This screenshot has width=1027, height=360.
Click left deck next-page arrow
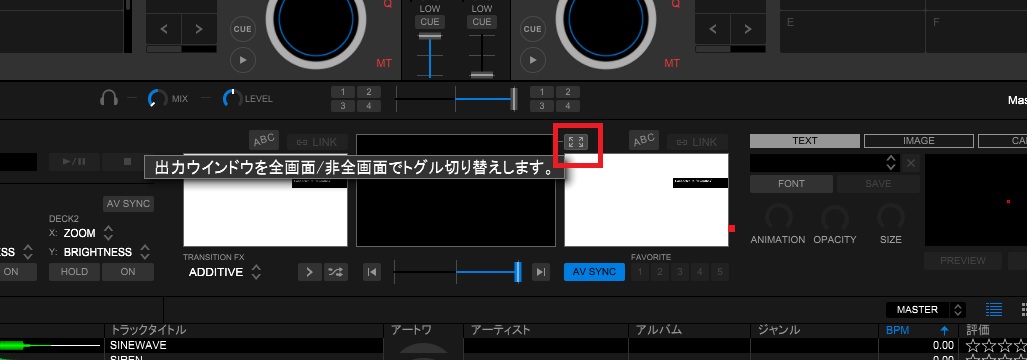tap(200, 29)
